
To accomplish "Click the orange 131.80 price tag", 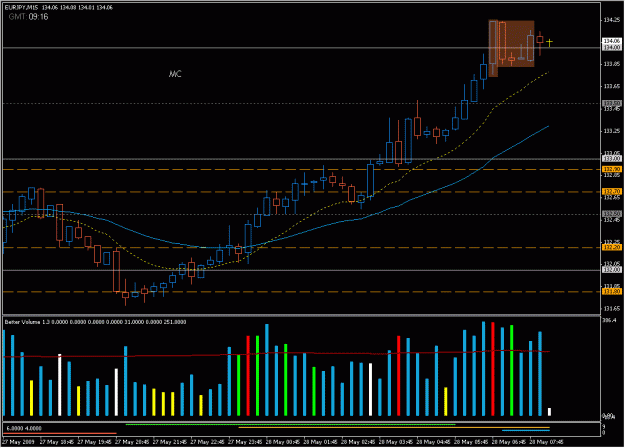I will pos(611,292).
